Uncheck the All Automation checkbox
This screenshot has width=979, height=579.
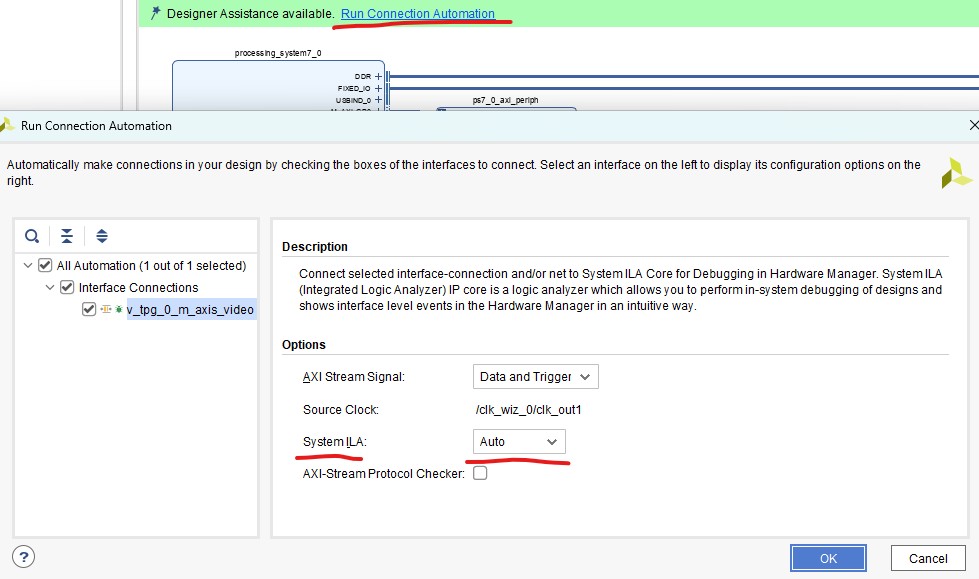(45, 266)
